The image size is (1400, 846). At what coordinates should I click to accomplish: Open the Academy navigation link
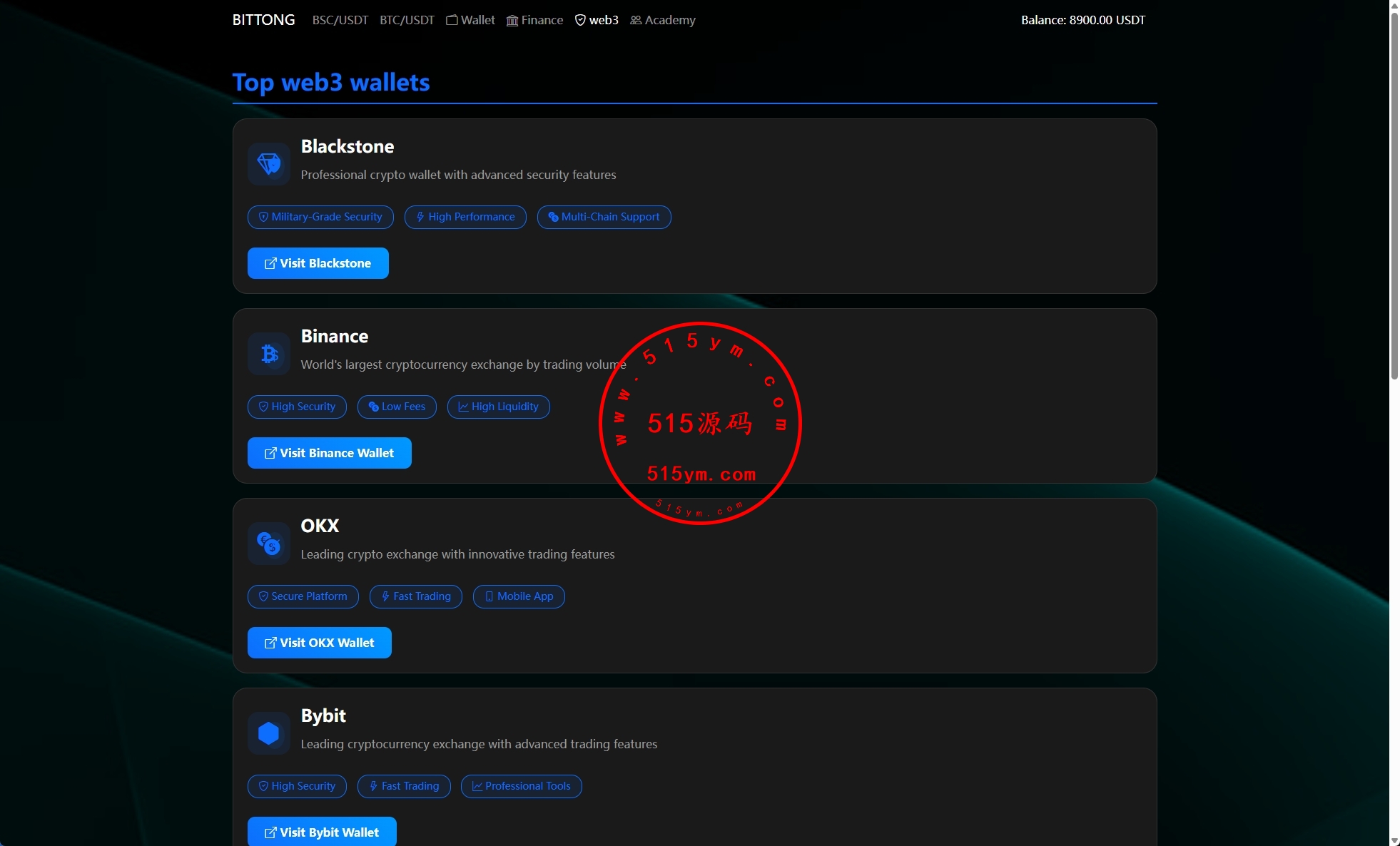663,20
